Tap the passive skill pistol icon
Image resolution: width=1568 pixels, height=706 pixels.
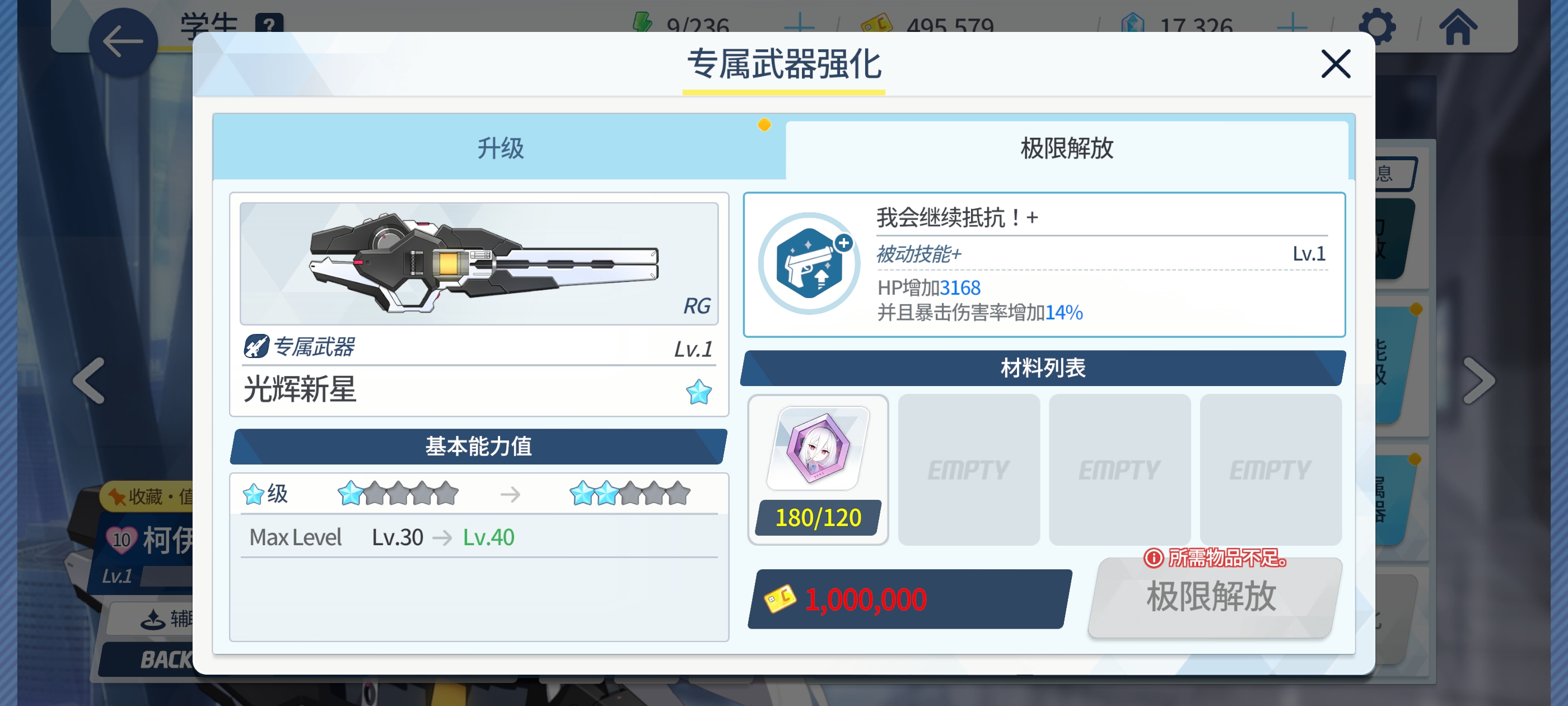[x=808, y=264]
